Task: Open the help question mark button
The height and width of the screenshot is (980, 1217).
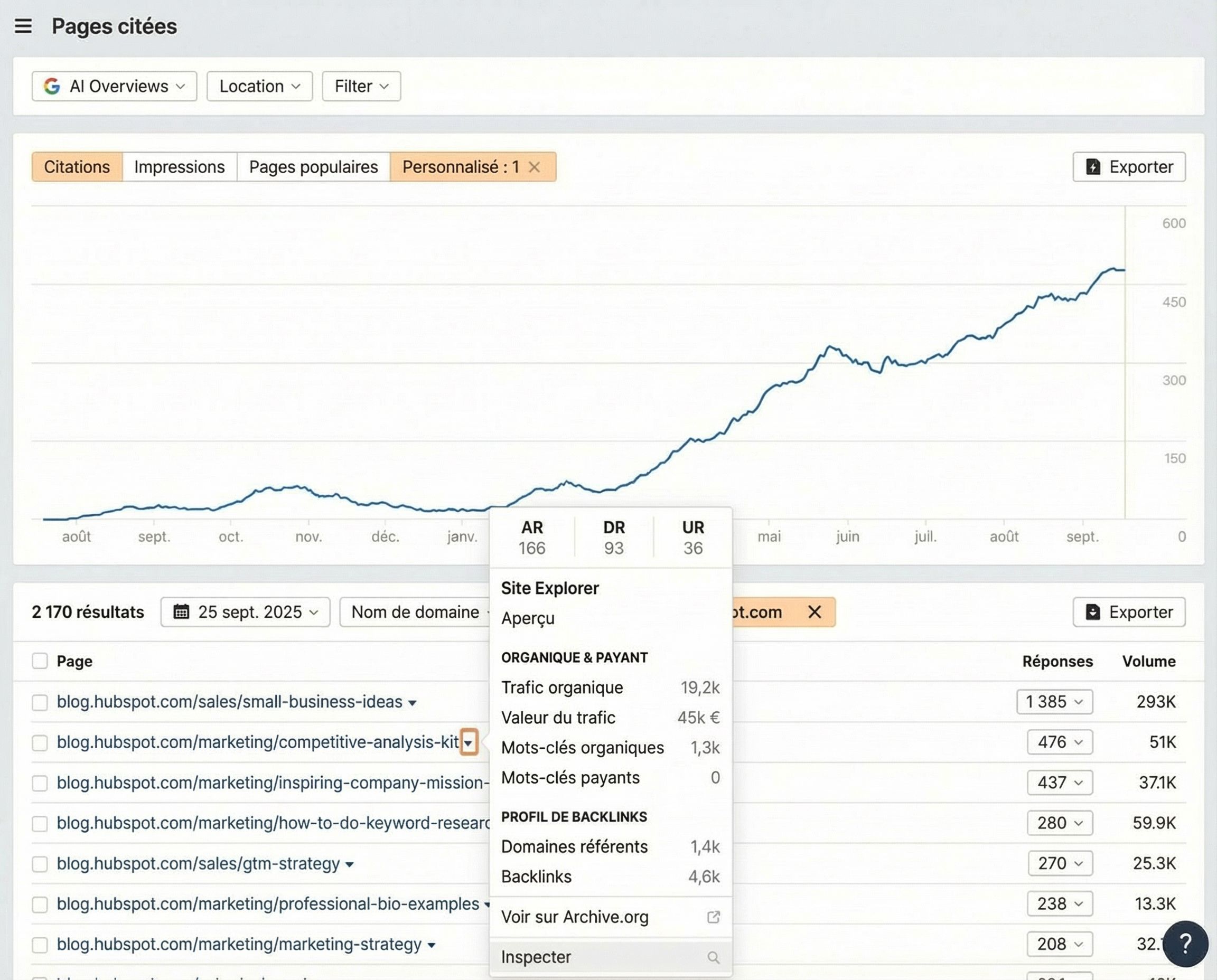Action: click(1186, 944)
